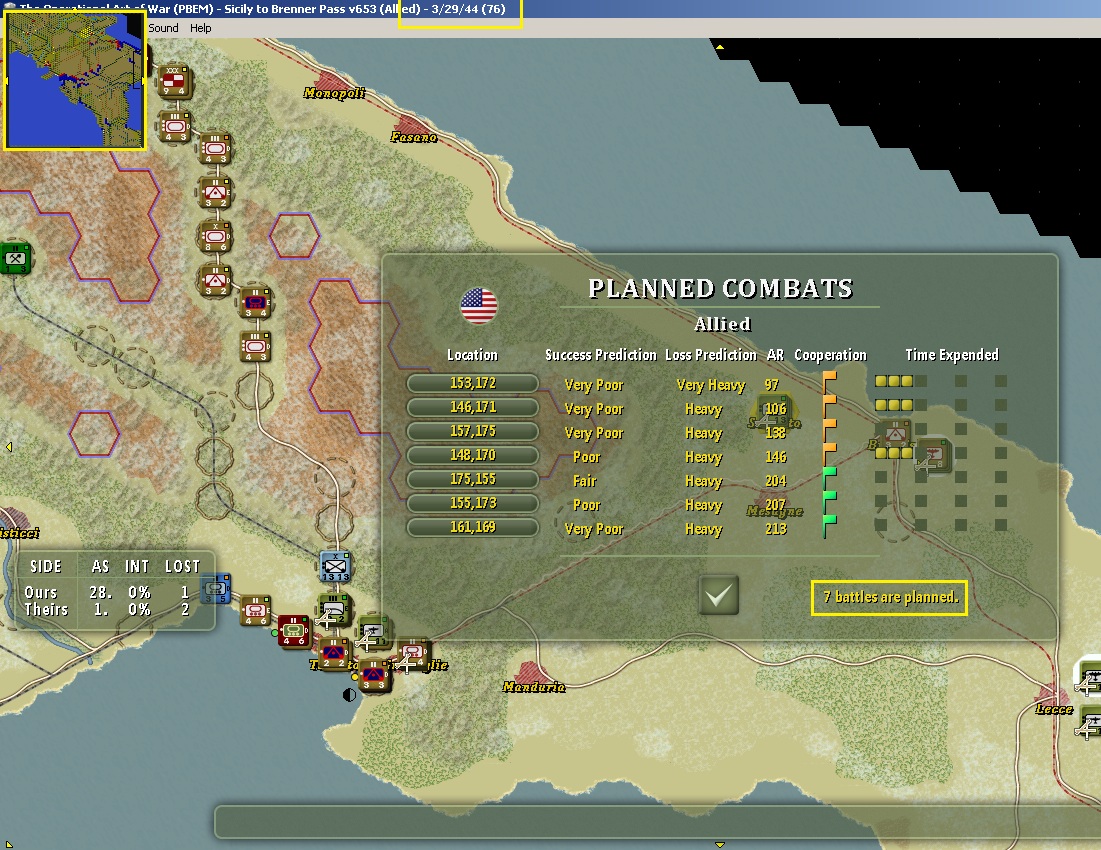Confirm Planned Combats with the checkmark button
This screenshot has height=850, width=1101.
tap(719, 595)
